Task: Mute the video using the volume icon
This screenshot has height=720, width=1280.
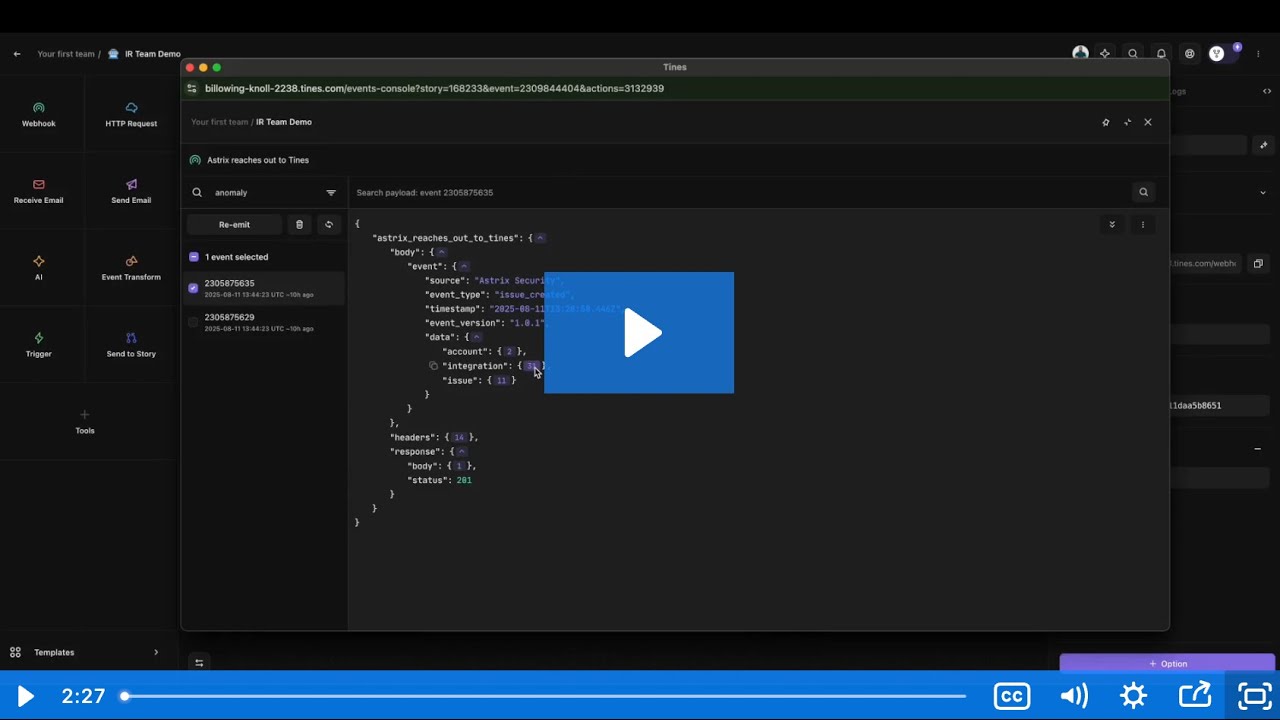Action: coord(1074,696)
